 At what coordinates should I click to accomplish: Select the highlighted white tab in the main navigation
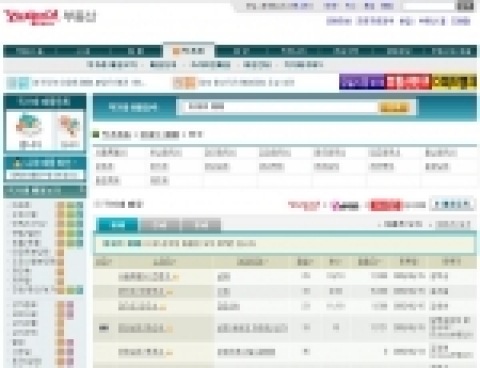point(189,51)
